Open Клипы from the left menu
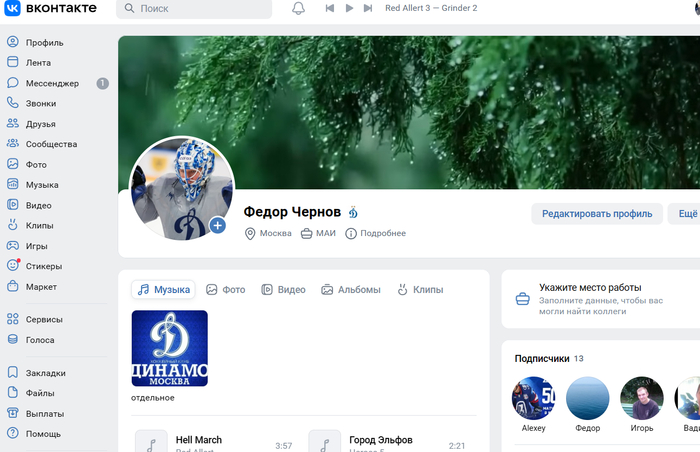700x452 pixels. click(39, 225)
